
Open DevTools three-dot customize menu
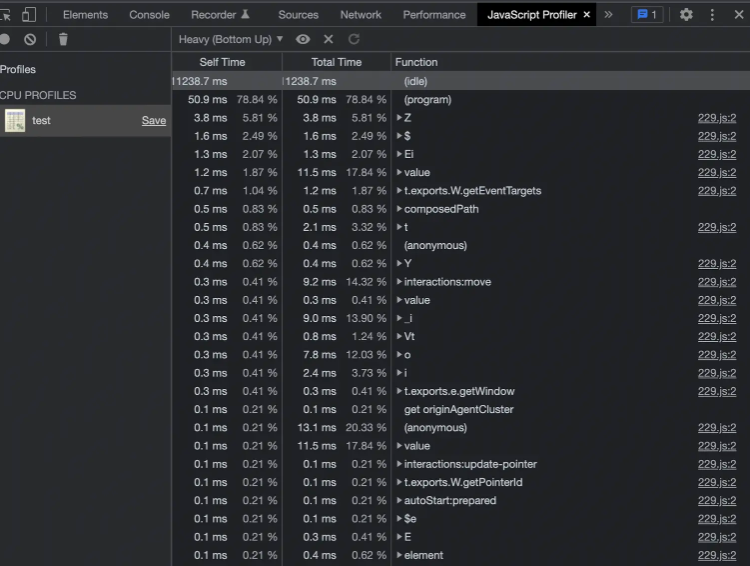pos(712,15)
